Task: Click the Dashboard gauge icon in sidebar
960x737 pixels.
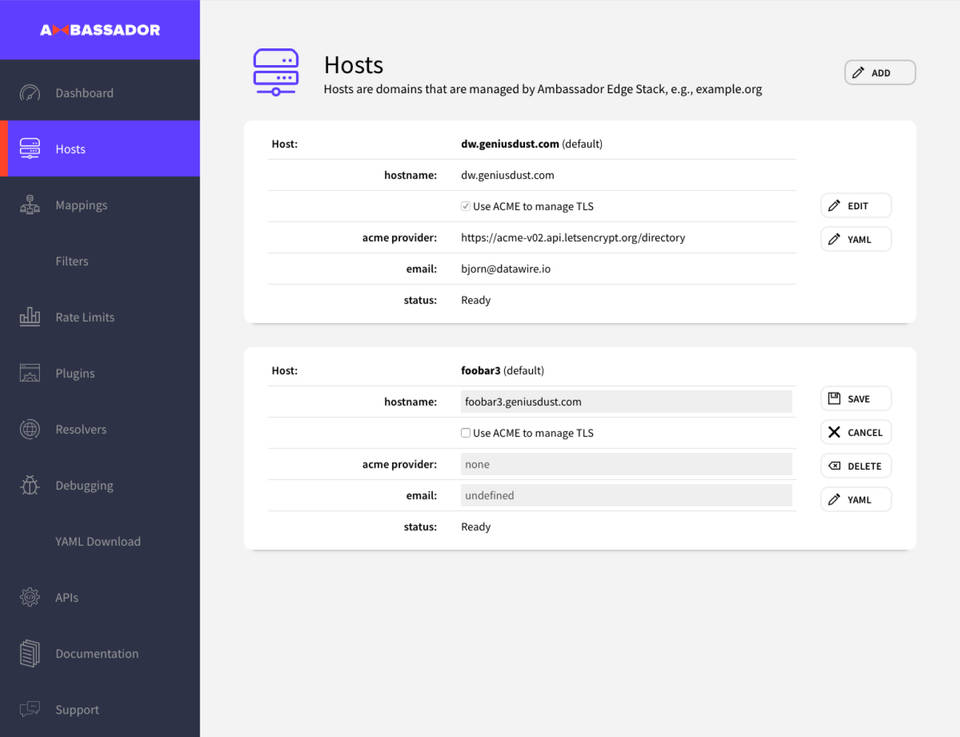Action: coord(30,93)
